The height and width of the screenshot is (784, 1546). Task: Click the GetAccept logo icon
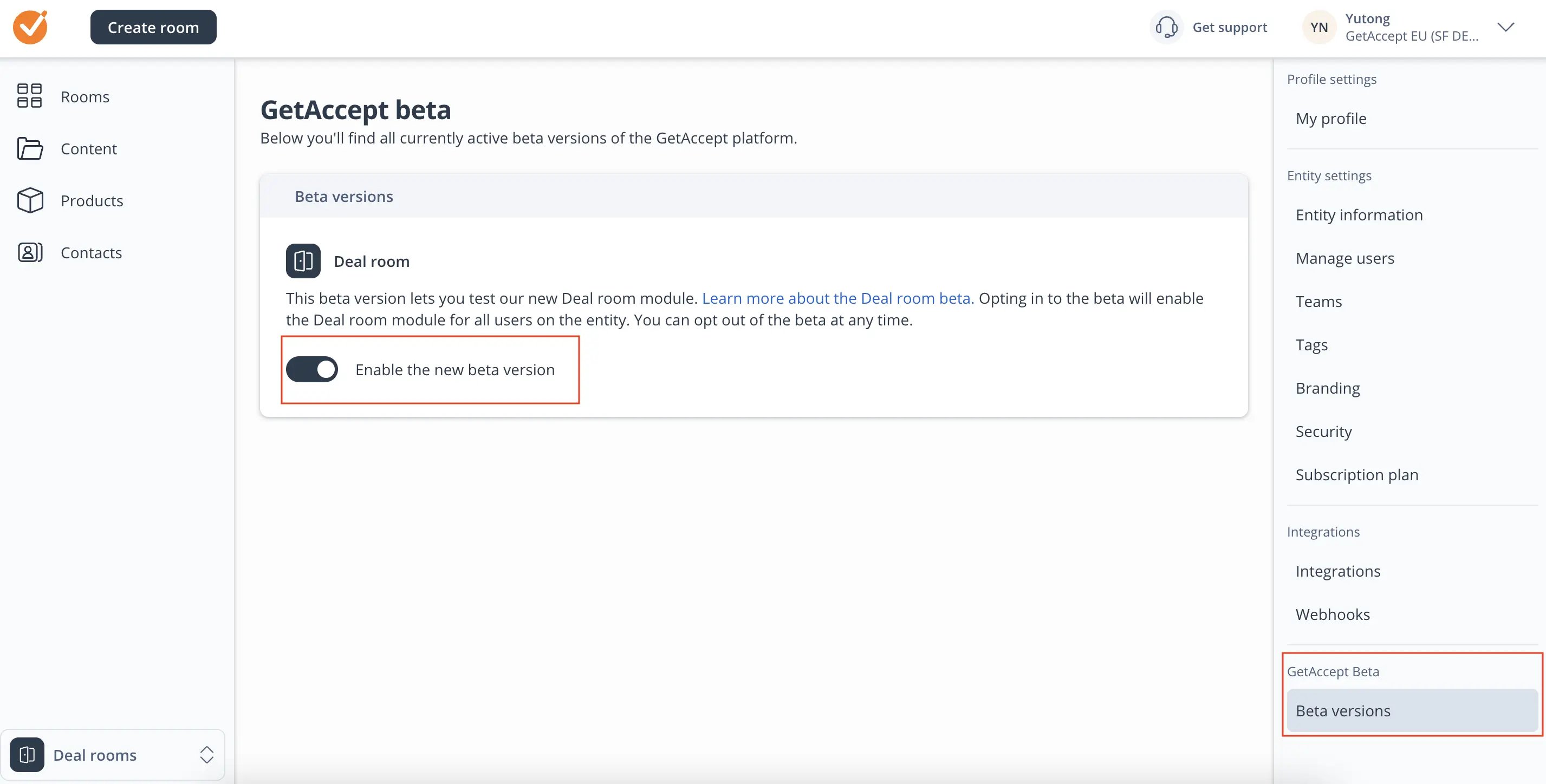(x=29, y=27)
